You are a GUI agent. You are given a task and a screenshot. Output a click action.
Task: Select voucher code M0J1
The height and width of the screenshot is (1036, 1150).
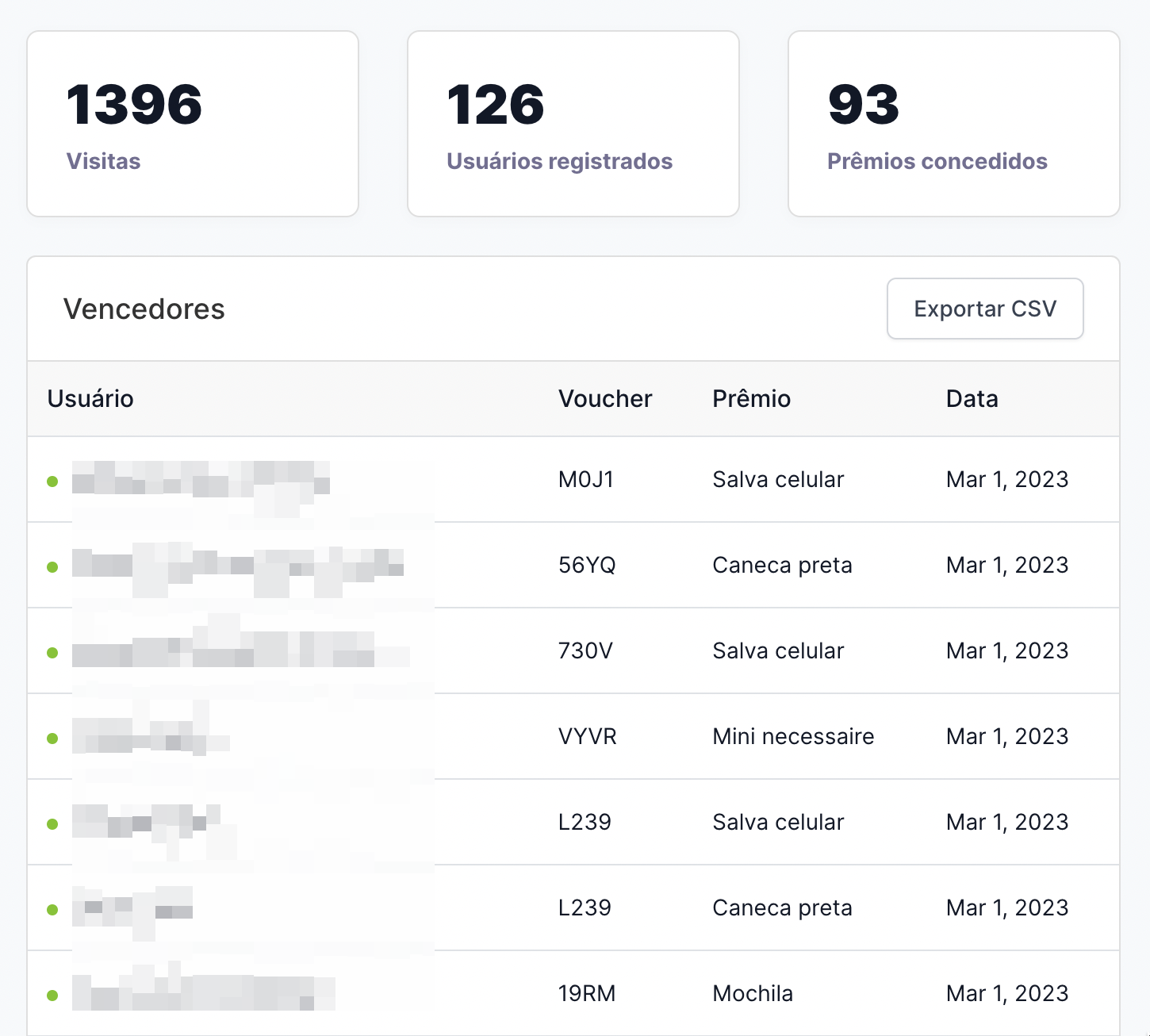586,479
